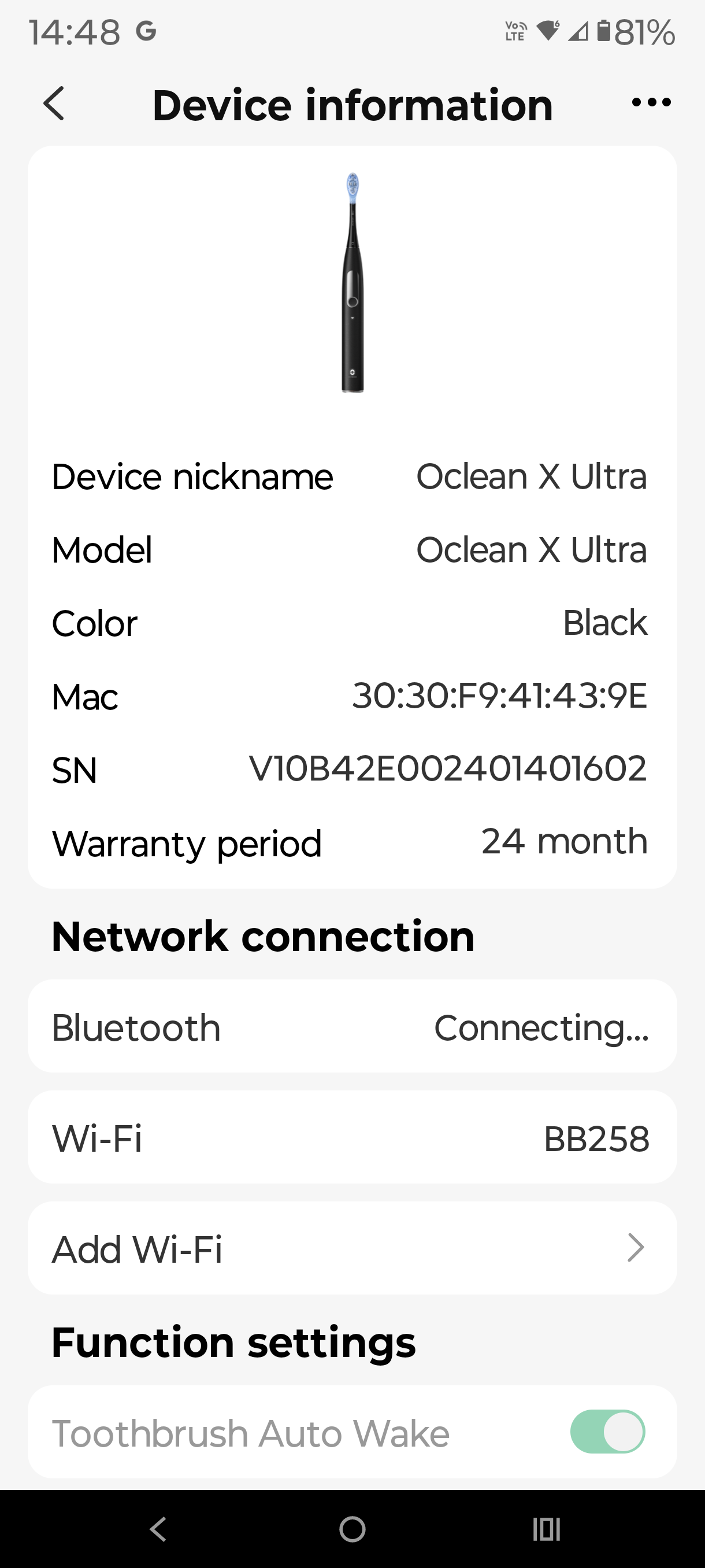Open the three-dot overflow menu

pyautogui.click(x=650, y=102)
